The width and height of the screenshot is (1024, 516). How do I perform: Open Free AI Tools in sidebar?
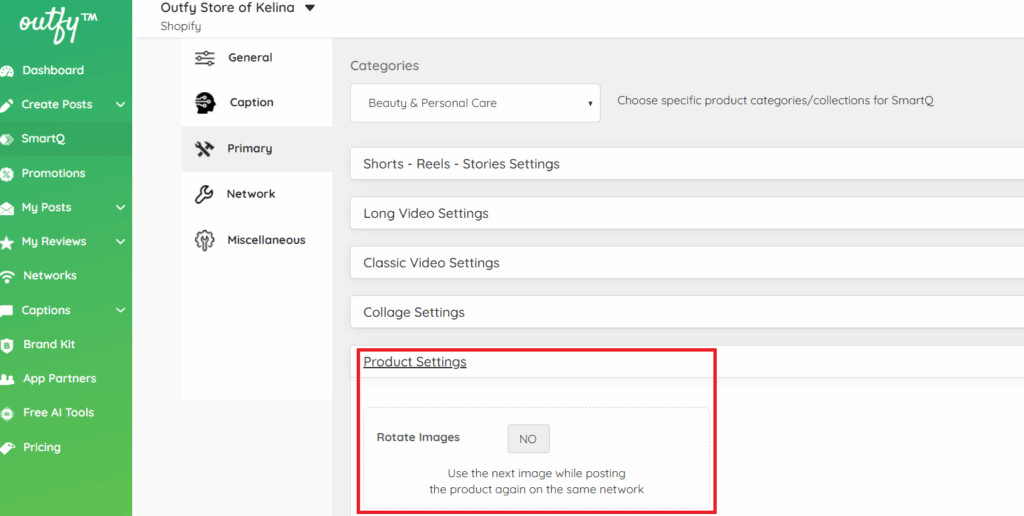pos(58,413)
